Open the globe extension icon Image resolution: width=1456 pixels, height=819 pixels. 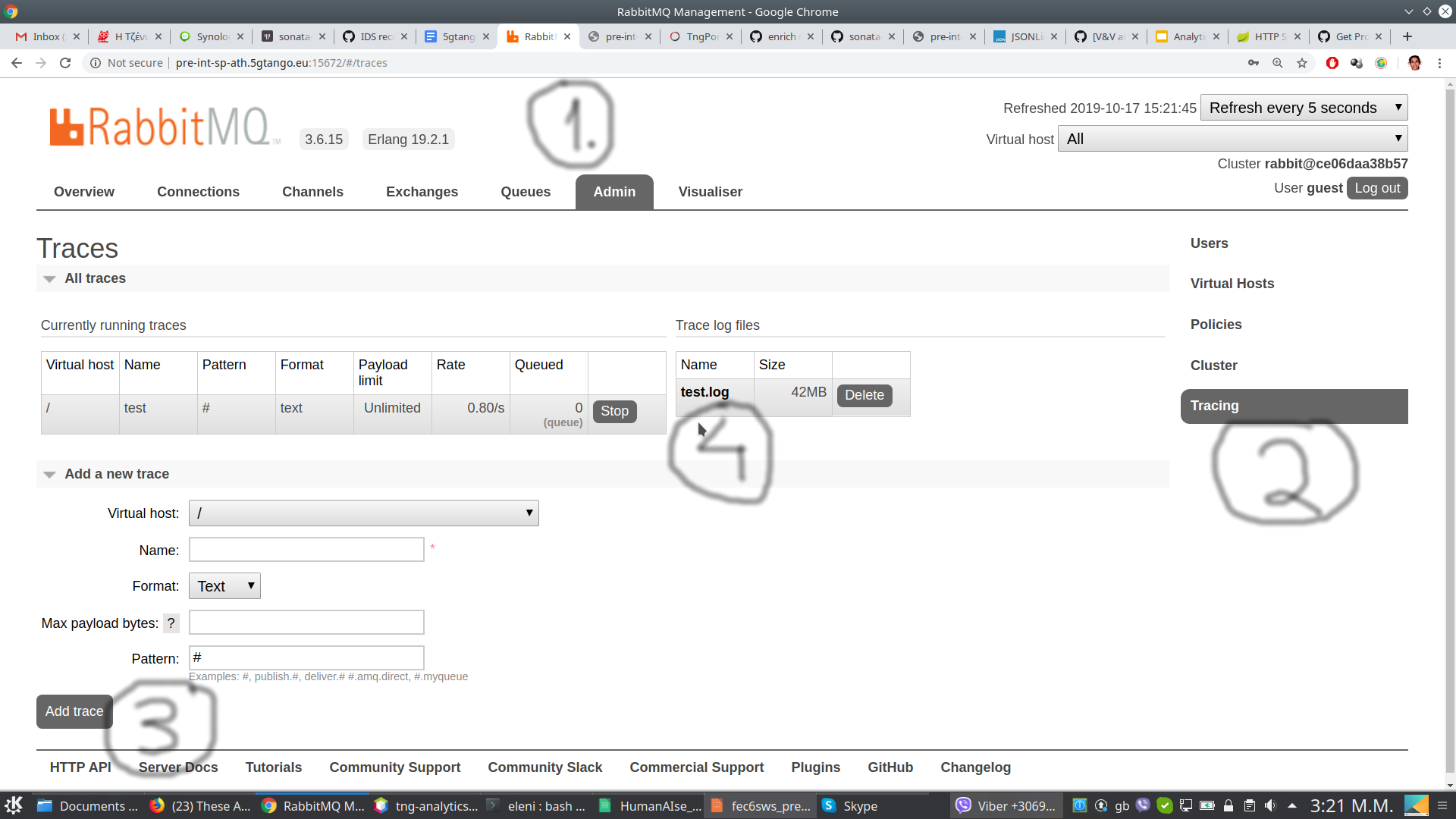(1381, 63)
